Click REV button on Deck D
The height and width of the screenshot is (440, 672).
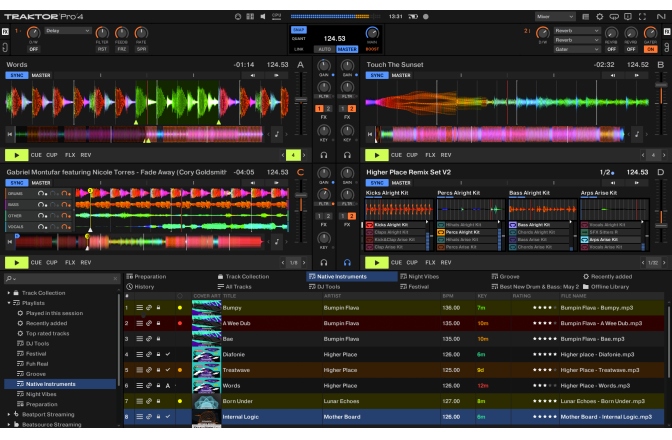click(x=446, y=262)
